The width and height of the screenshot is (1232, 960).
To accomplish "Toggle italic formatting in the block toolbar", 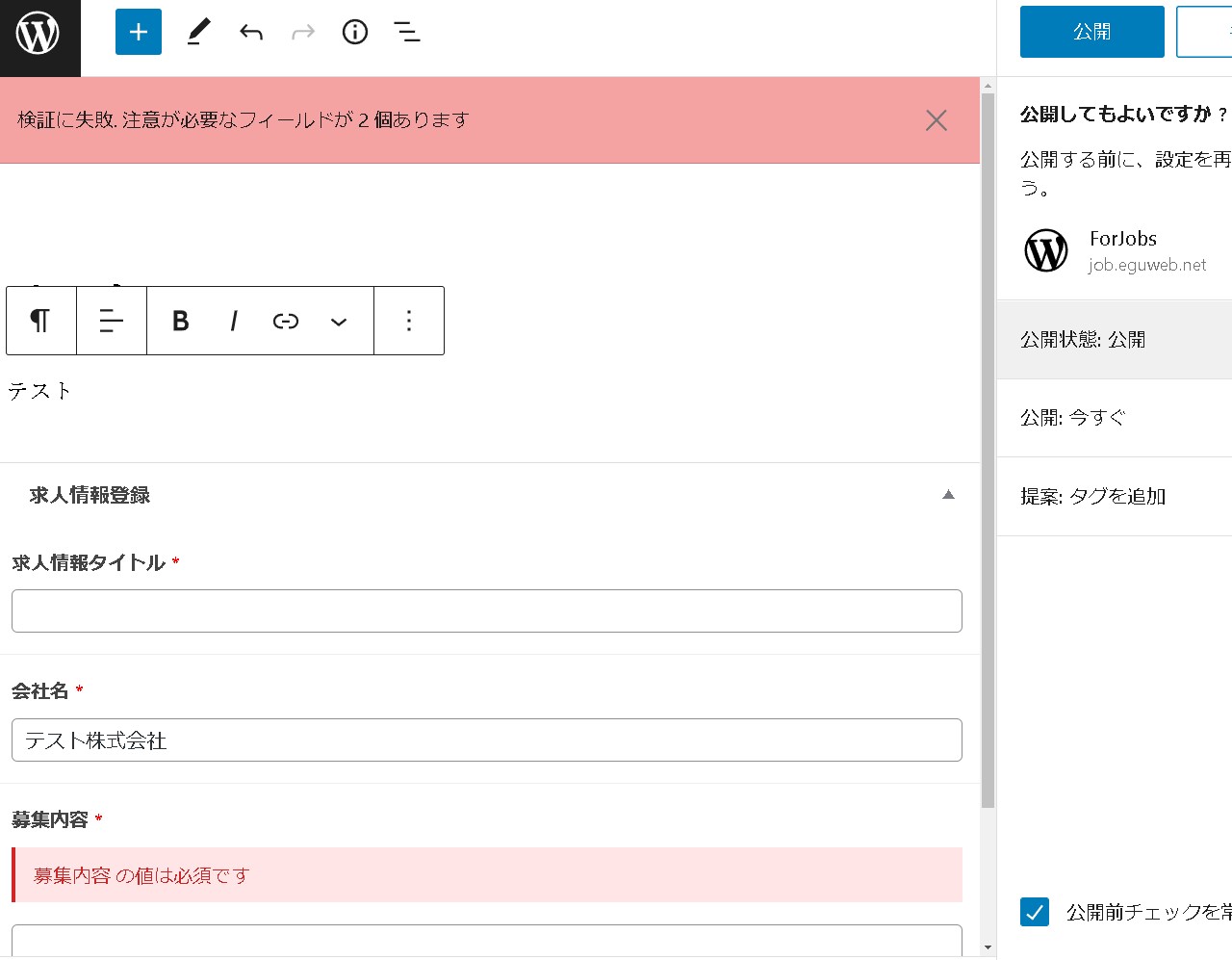I will click(234, 321).
